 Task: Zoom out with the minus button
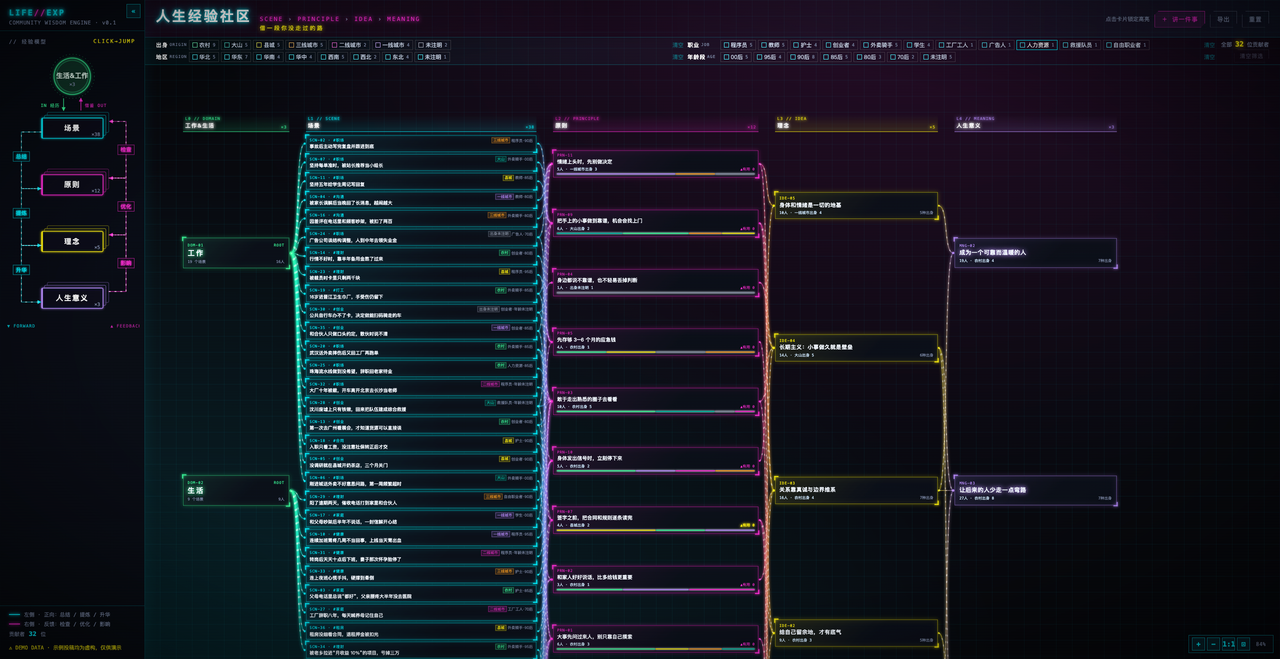(1213, 644)
